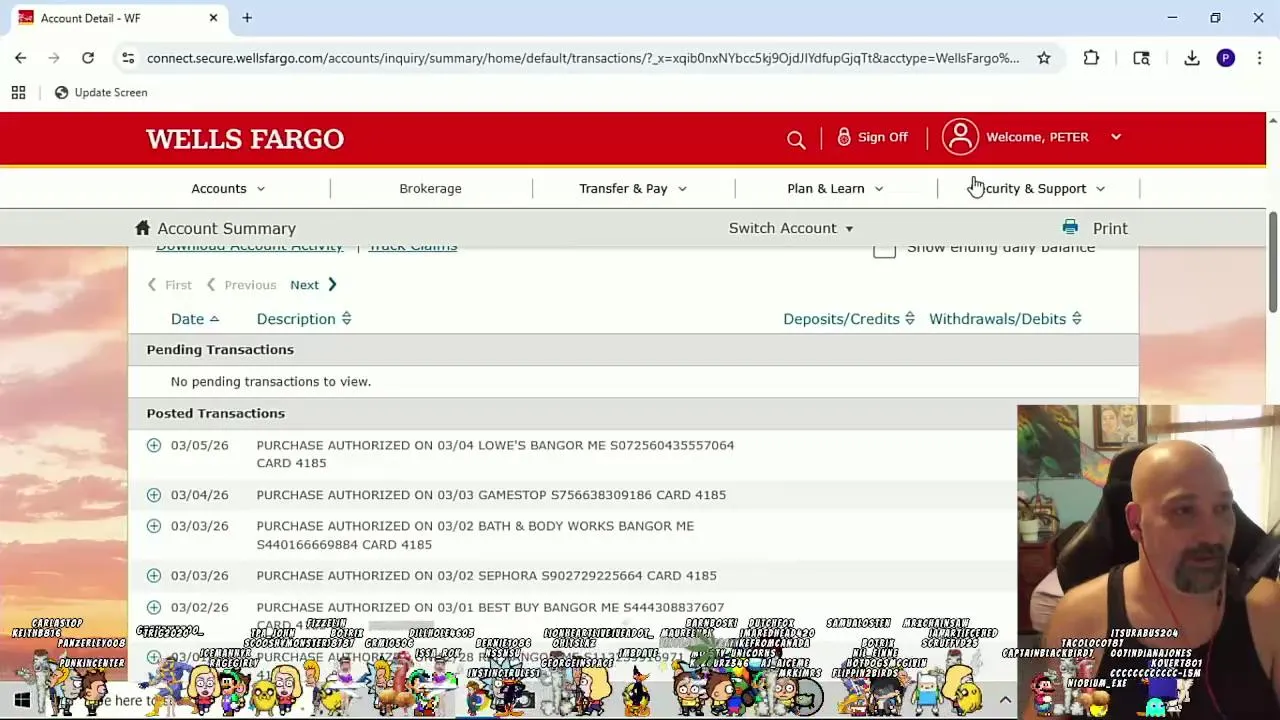Open the Update Screen bookmark
The image size is (1280, 720).
(x=100, y=92)
